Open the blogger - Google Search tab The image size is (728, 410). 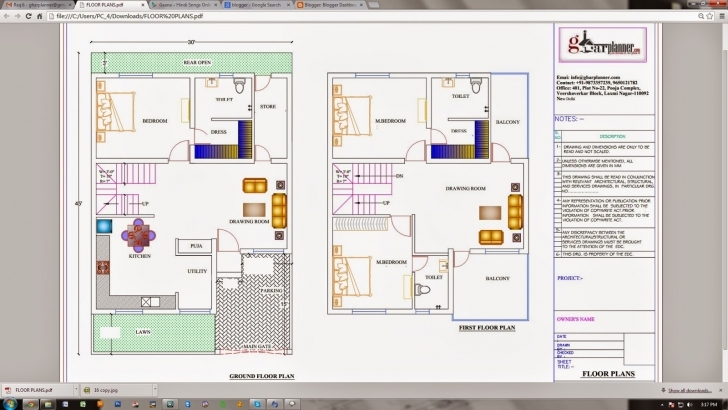tap(257, 5)
